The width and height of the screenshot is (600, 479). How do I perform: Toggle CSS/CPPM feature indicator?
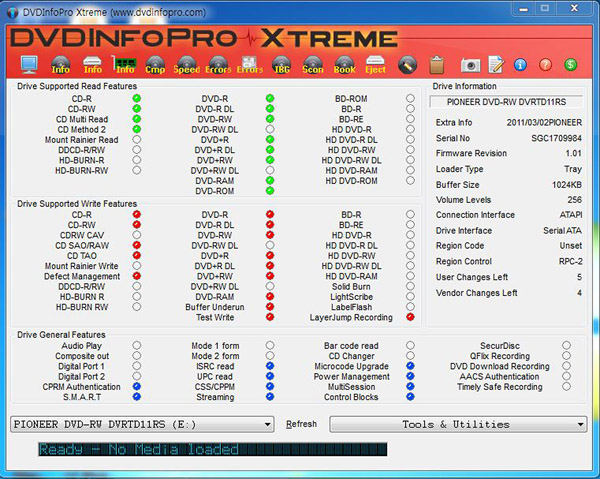pyautogui.click(x=270, y=386)
